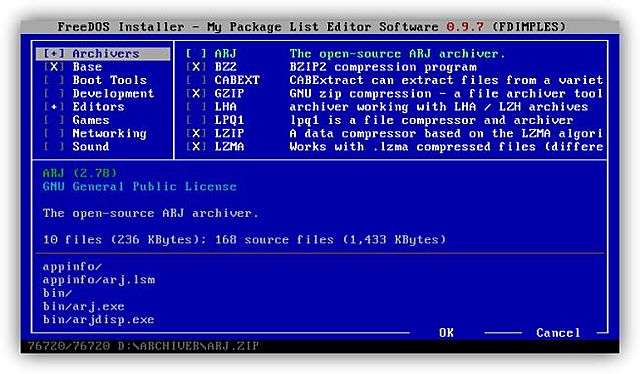
Task: Click the D:\ARCHIVER\ARJ.ZIP status path
Action: [x=189, y=346]
